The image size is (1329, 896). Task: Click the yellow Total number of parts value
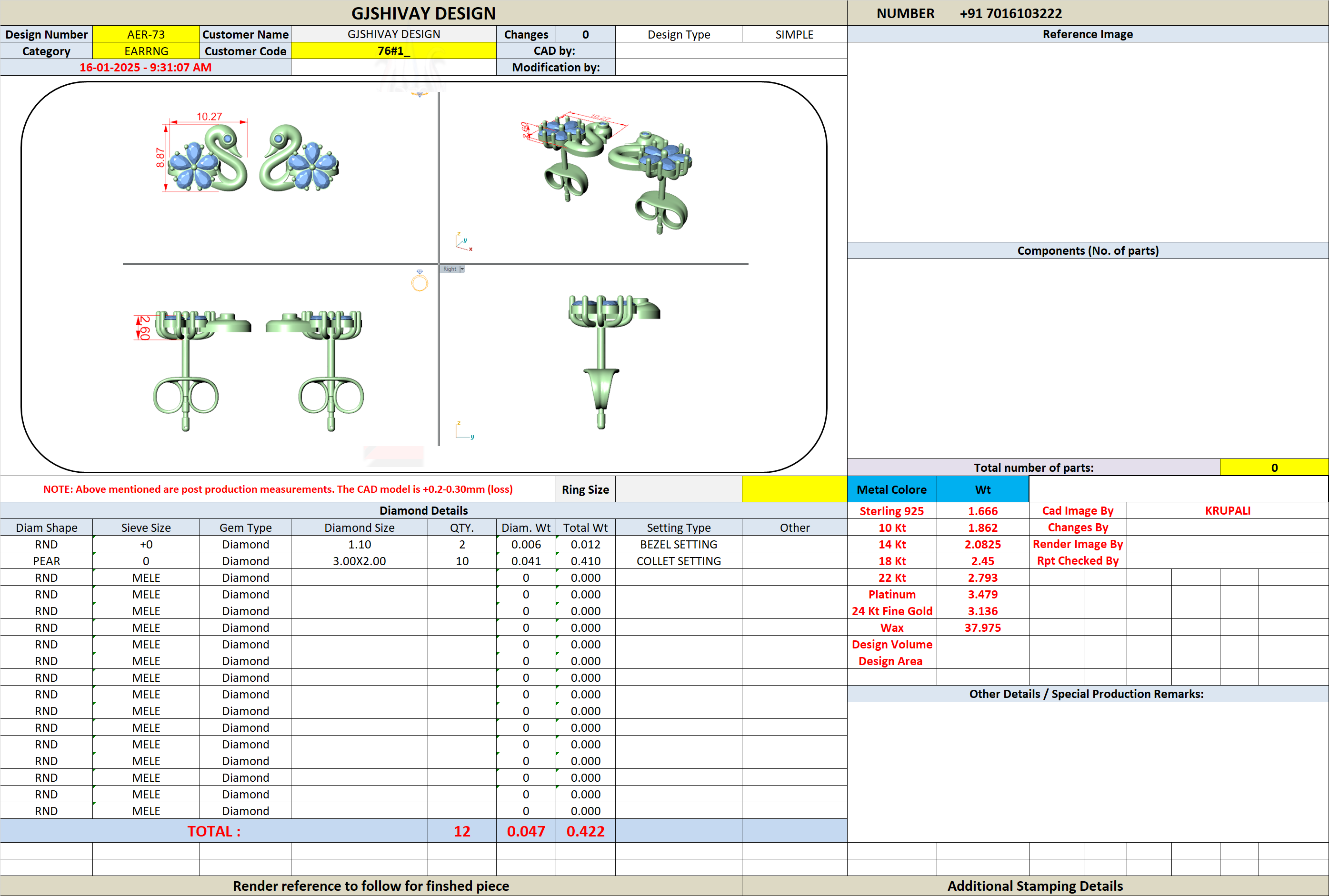[1274, 468]
